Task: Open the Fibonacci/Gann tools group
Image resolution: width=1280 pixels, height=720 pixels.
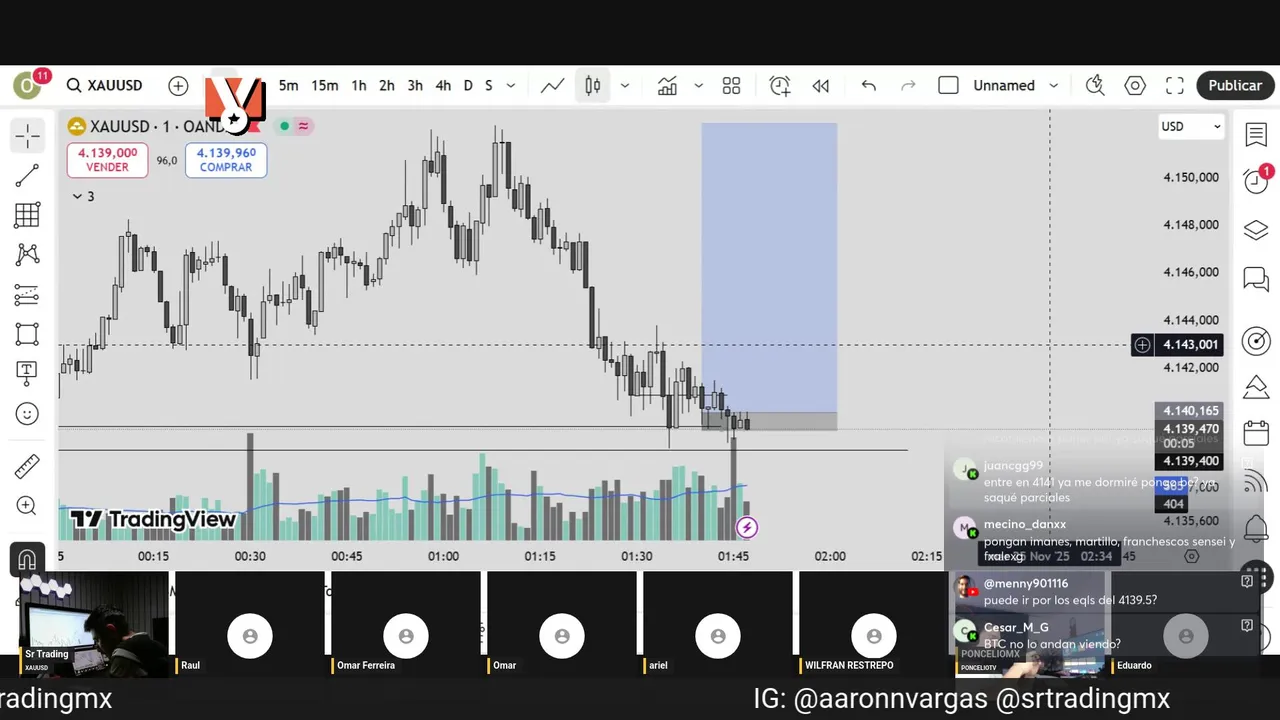Action: pyautogui.click(x=27, y=215)
